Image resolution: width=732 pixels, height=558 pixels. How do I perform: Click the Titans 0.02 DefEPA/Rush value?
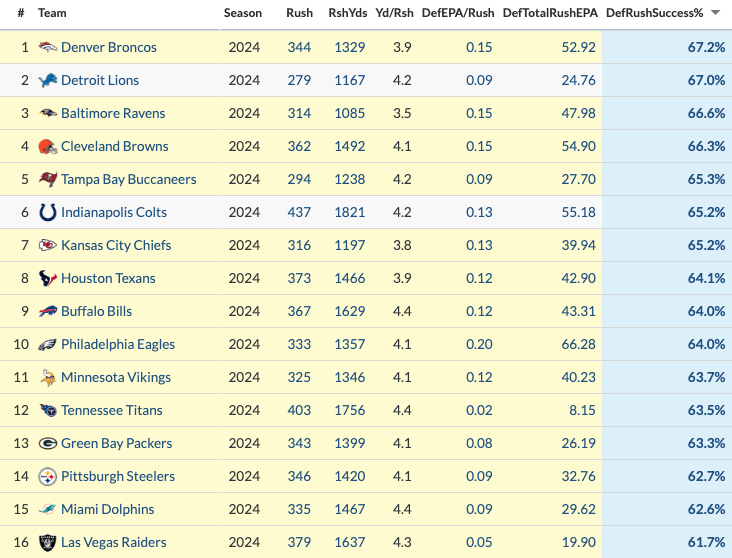(x=479, y=410)
